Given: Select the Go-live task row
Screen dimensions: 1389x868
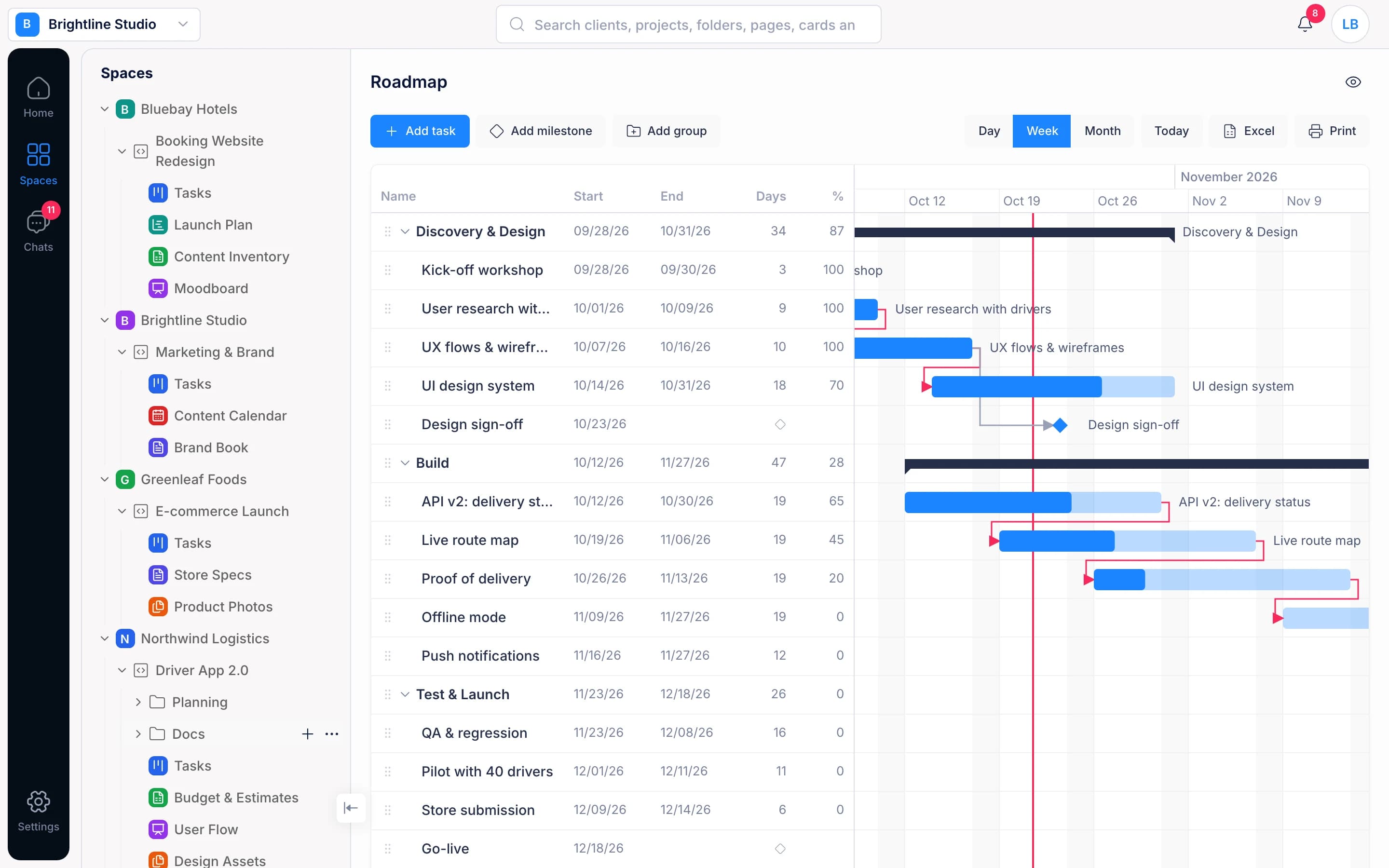Looking at the screenshot, I should pos(612,849).
